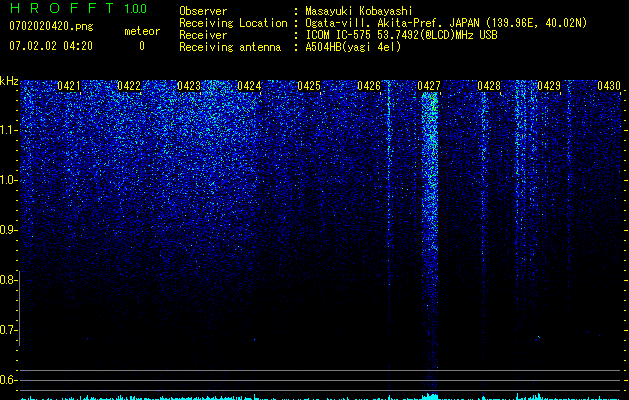This screenshot has height=400, width=629.
Task: Select the 0.6 kHz frequency label
Action: (x=7, y=380)
